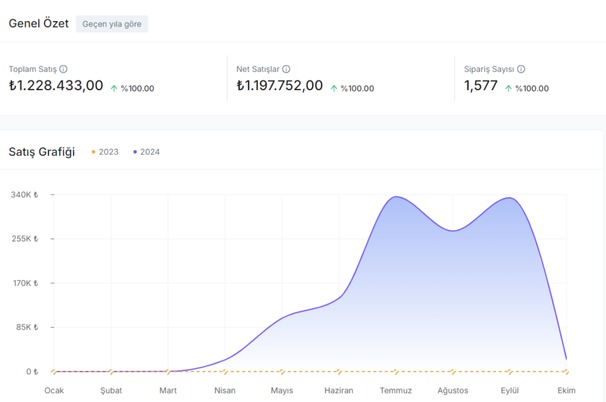Click the 340K ₺ y-axis label
This screenshot has height=402, width=606.
24,195
